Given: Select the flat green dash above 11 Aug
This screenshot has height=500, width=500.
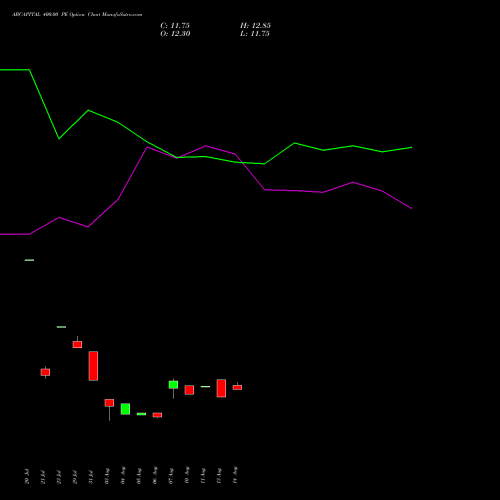Looking at the screenshot, I should click(x=205, y=386).
